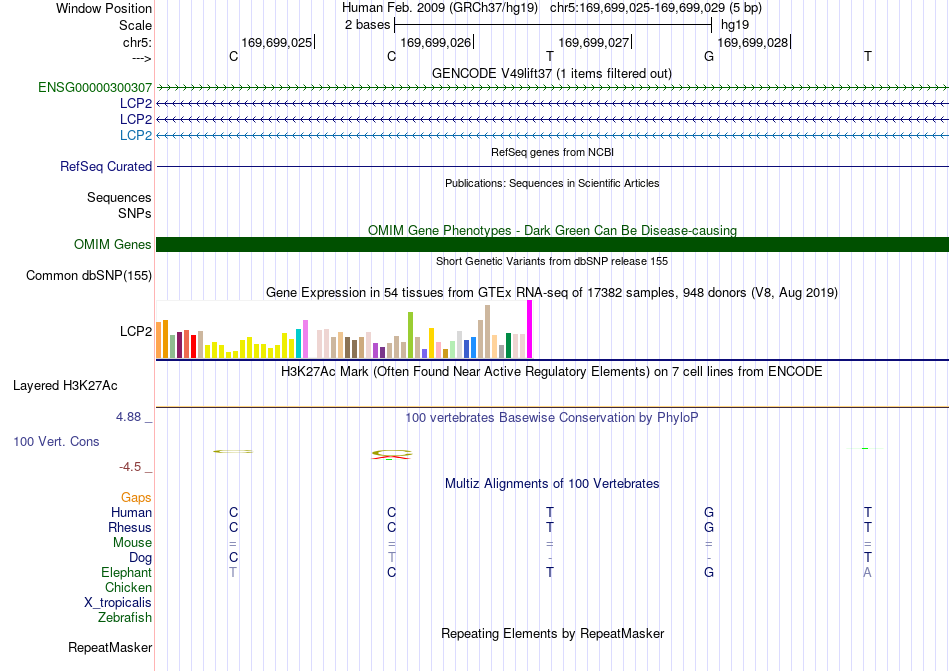Click the Zebrafish species row label
This screenshot has height=671, width=950.
125,618
